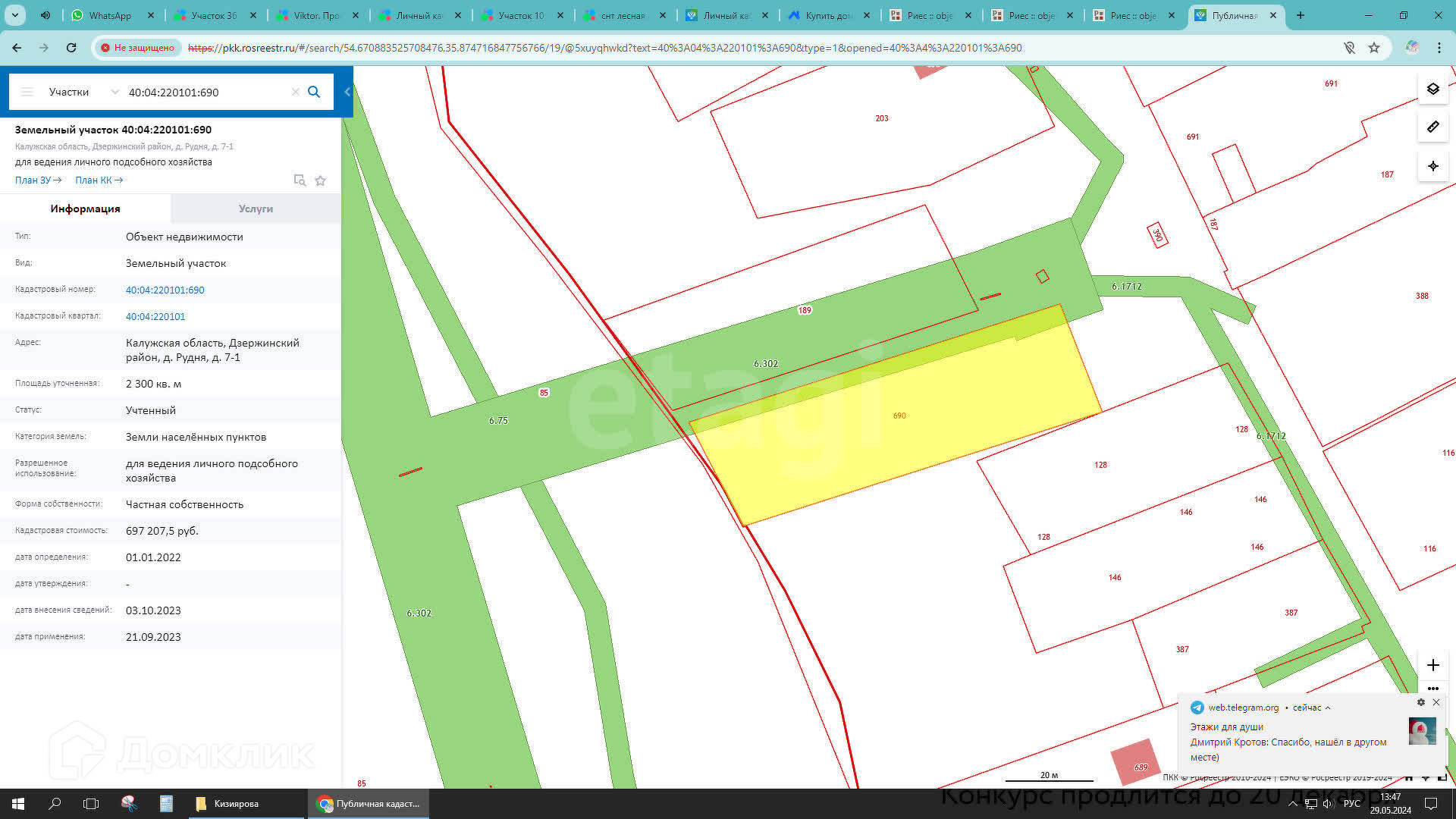Open cadastral quarter link 40:04:220101
This screenshot has height=819, width=1456.
155,316
